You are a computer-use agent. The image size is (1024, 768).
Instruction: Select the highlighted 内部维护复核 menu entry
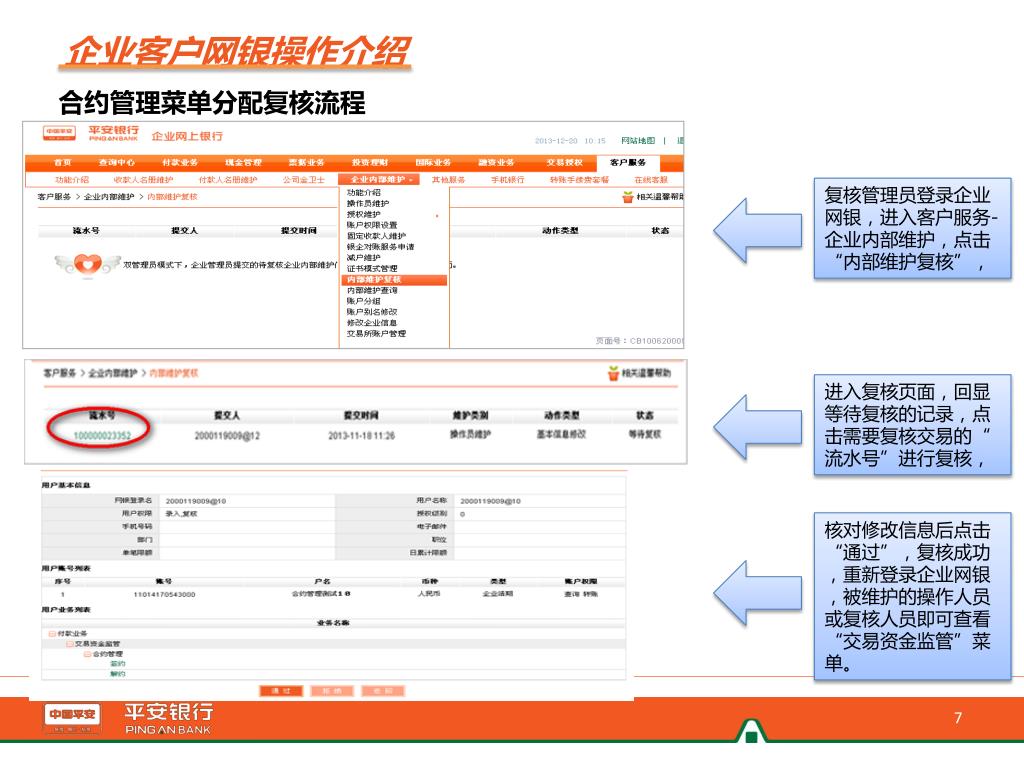coord(394,280)
